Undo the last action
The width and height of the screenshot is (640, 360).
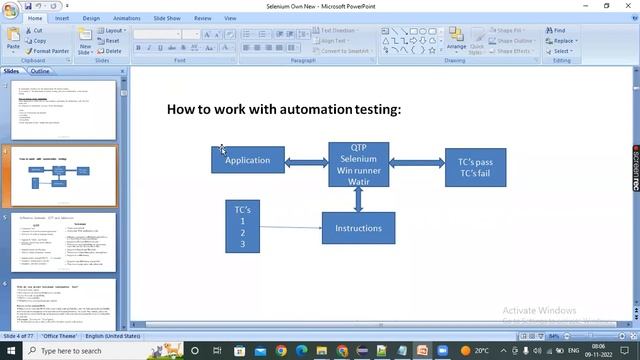(x=39, y=6)
